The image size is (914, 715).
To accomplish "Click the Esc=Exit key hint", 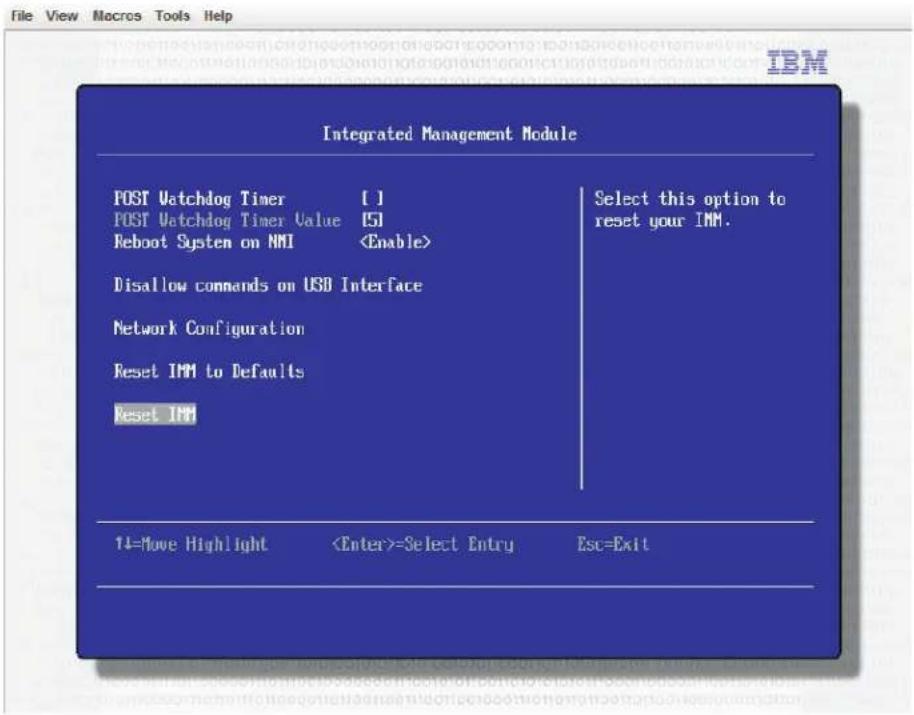I will click(x=613, y=544).
